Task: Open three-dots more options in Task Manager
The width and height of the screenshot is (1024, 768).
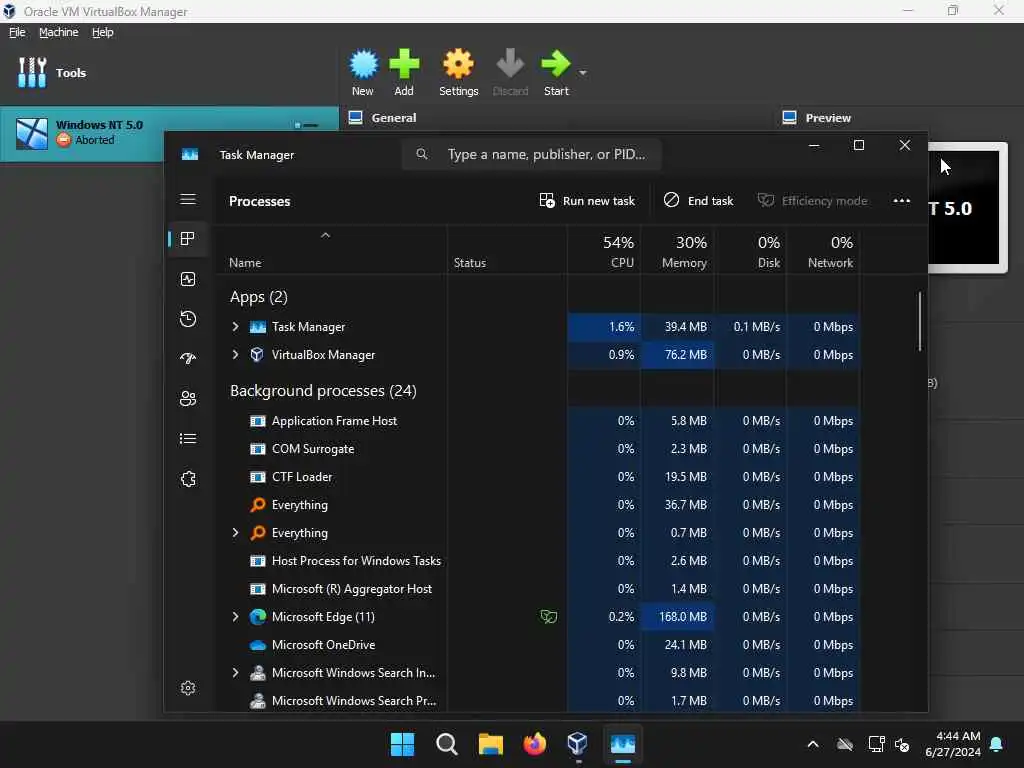Action: [902, 200]
